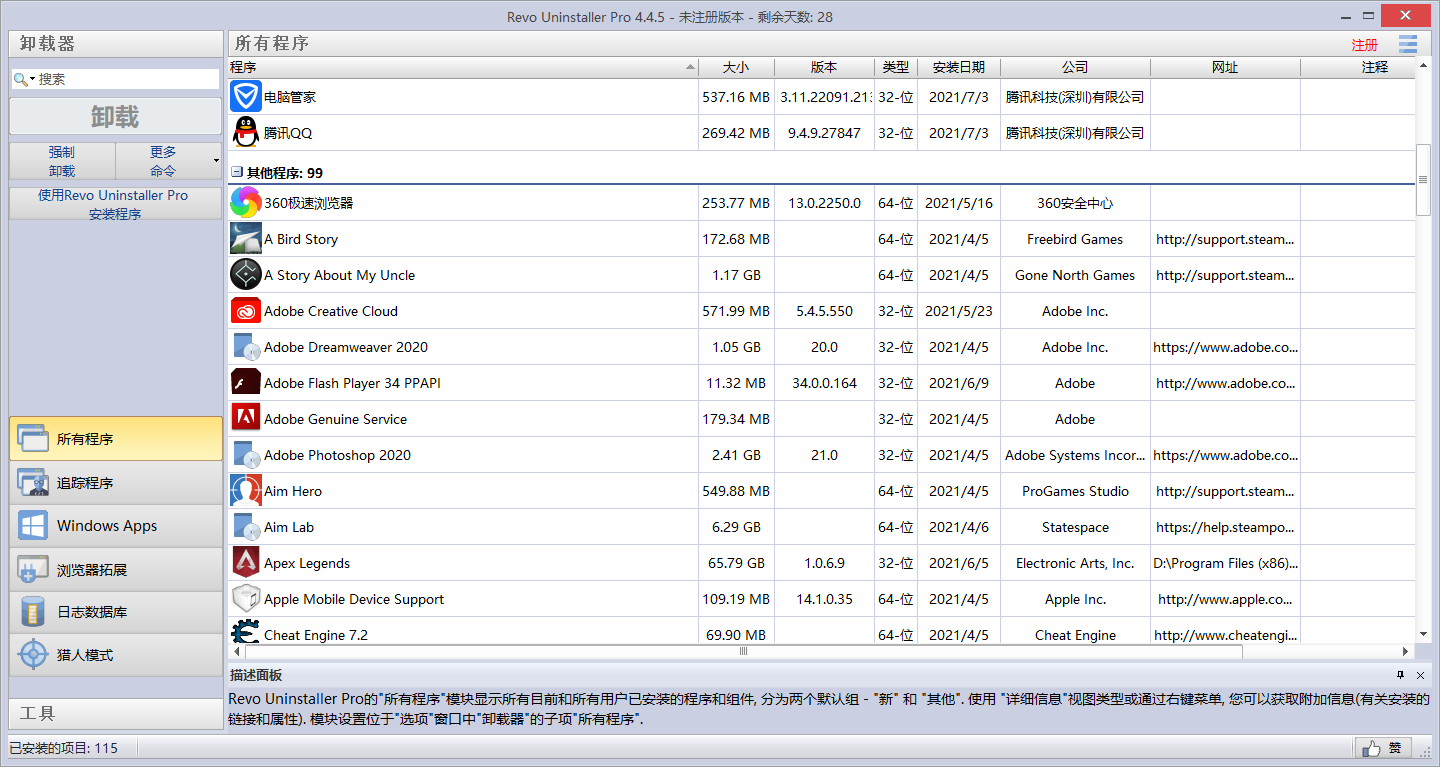Click into the 搜索 input field
Image resolution: width=1440 pixels, height=767 pixels.
(x=127, y=79)
